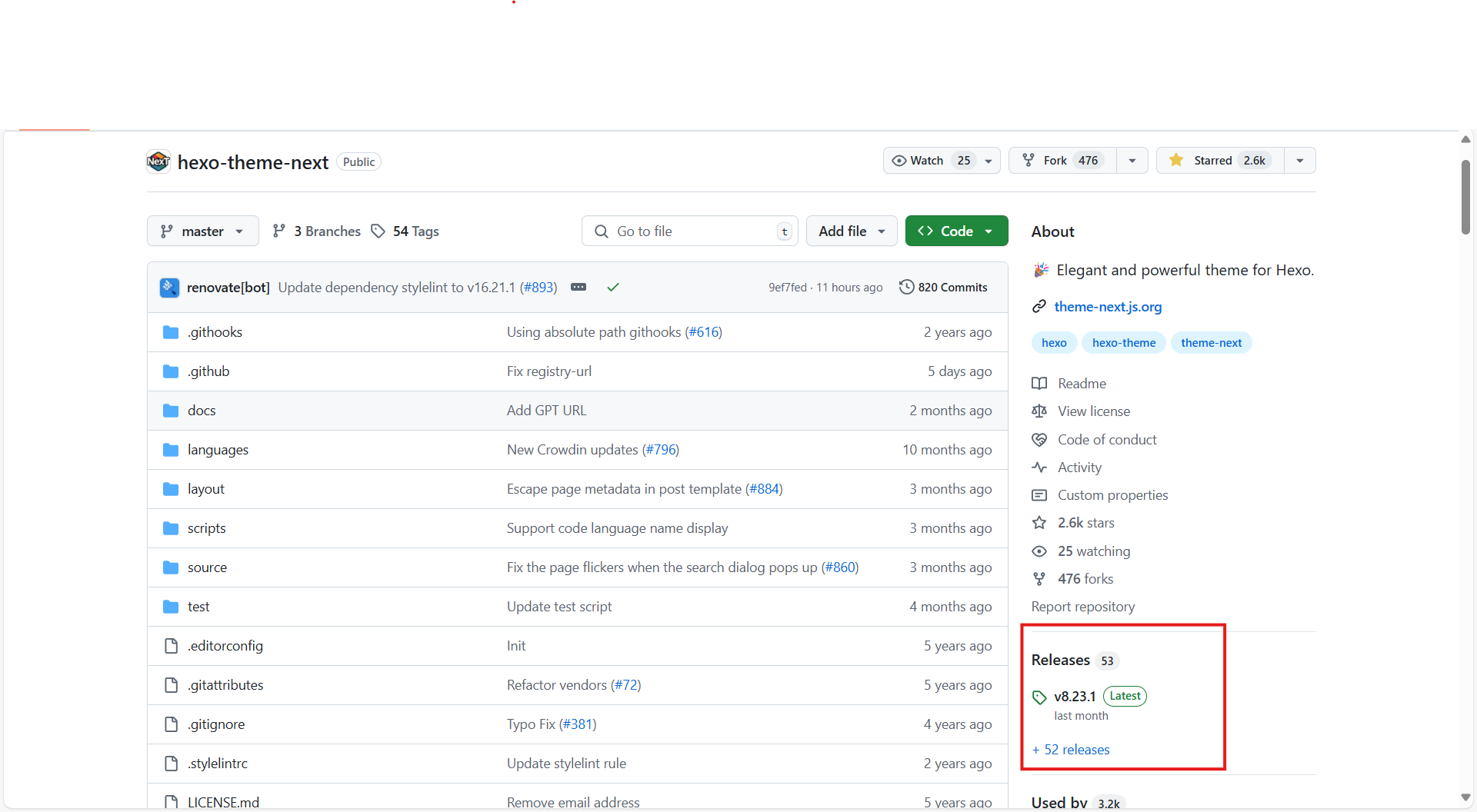Click the renovate[bot] avatar icon
Viewport: 1477px width, 812px height.
point(169,288)
